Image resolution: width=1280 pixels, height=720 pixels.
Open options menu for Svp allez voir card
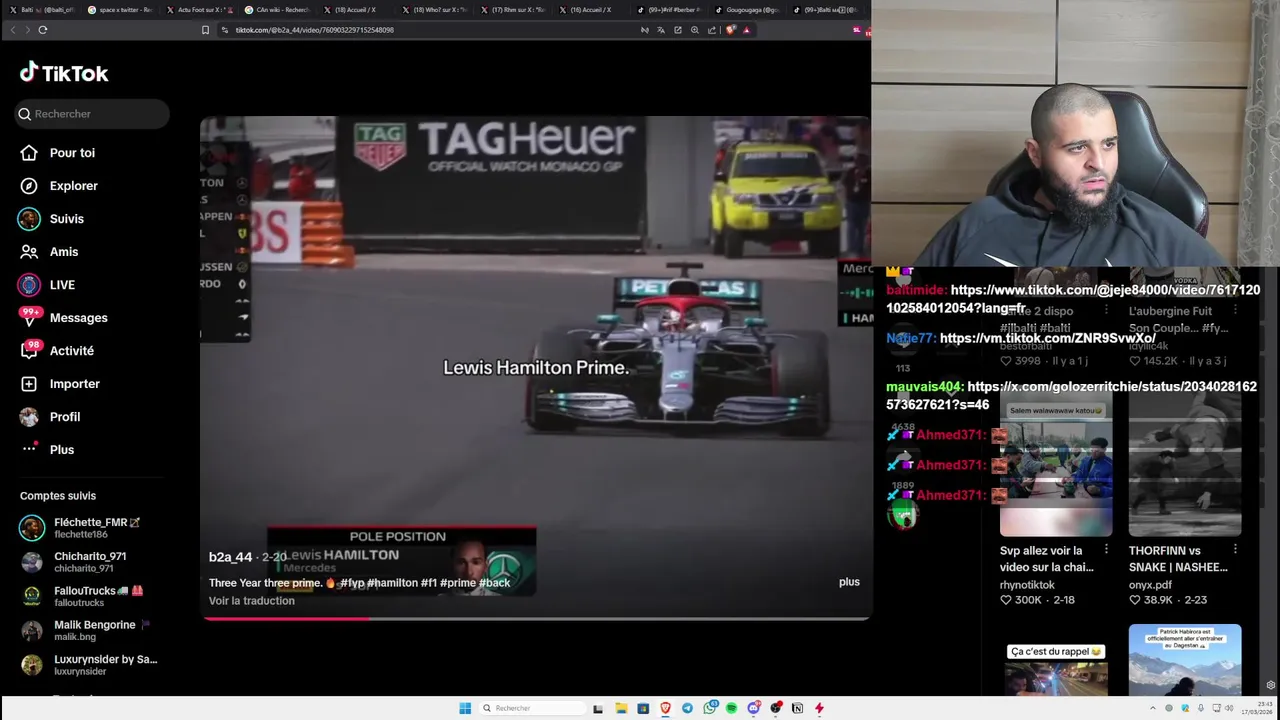click(x=1106, y=550)
